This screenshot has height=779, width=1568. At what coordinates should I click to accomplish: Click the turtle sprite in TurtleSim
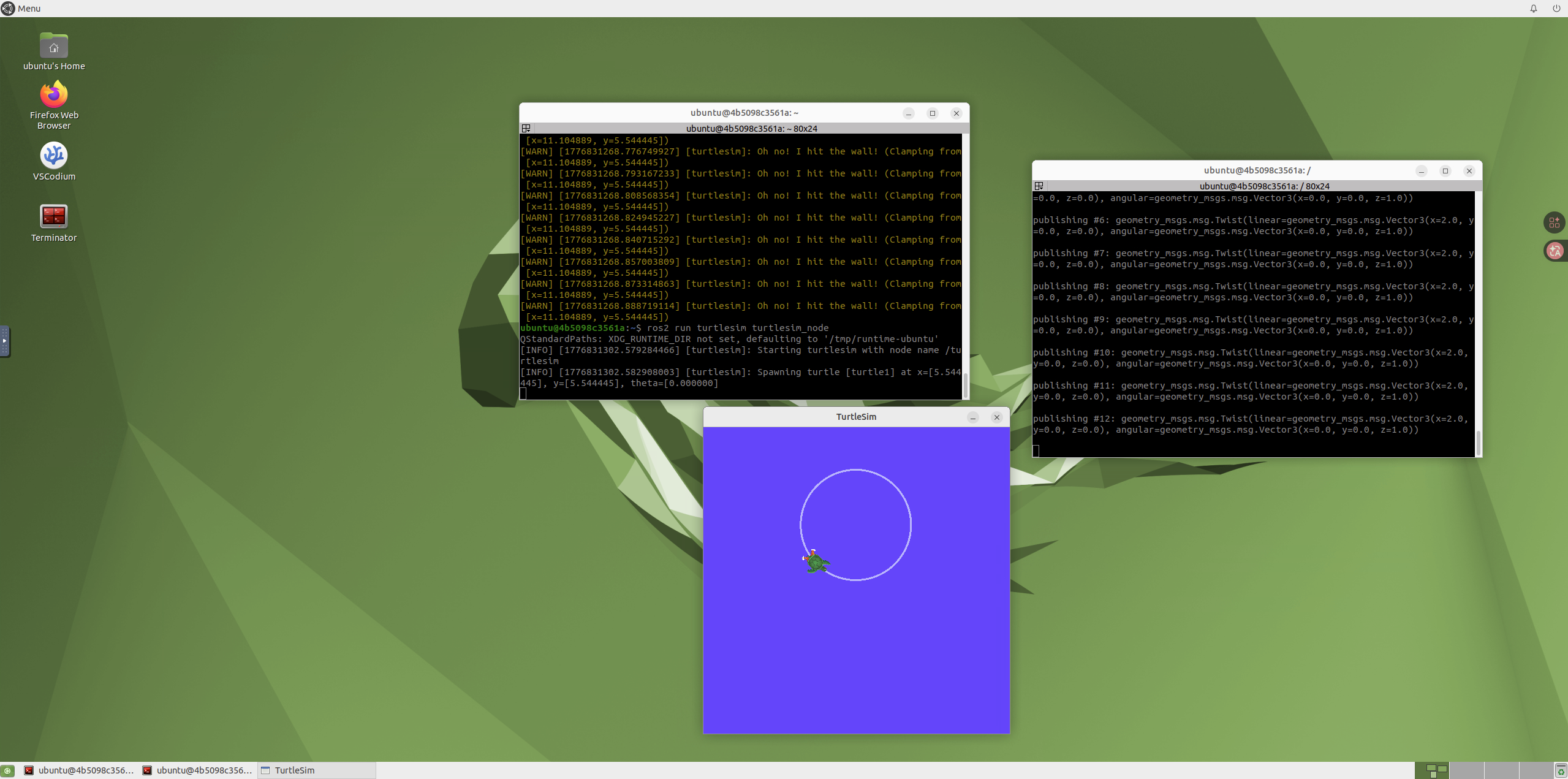click(x=816, y=561)
